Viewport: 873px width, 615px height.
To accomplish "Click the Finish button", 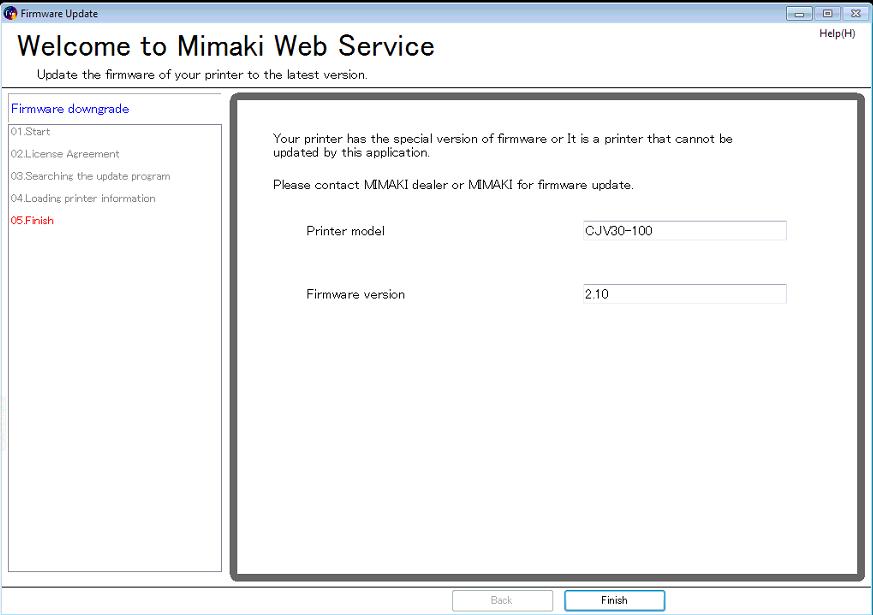I will coord(614,600).
